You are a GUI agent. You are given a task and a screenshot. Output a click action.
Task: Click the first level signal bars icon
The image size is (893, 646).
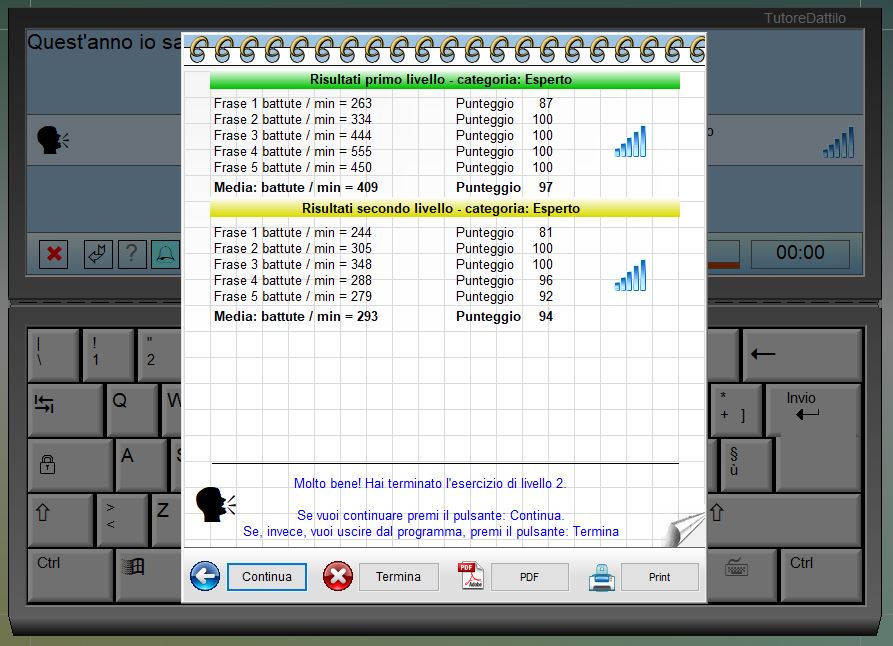point(630,142)
